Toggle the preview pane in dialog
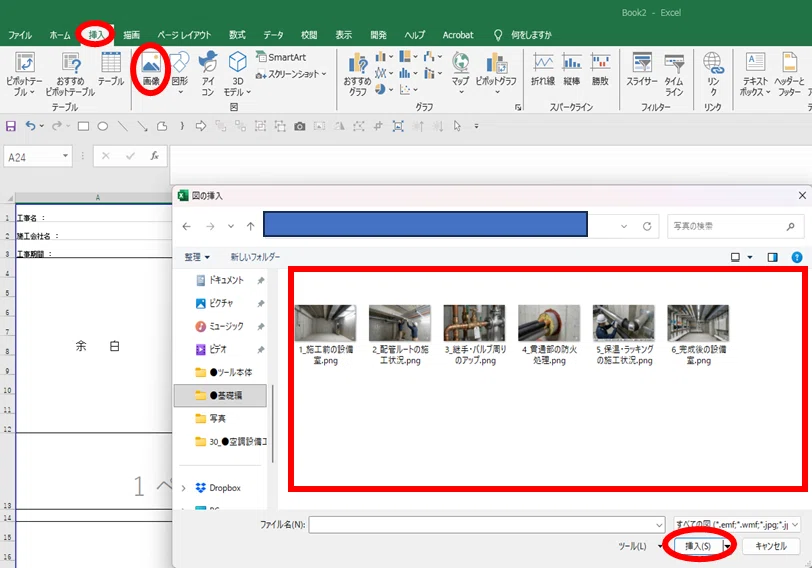Screen dimensions: 812x568 (772, 257)
